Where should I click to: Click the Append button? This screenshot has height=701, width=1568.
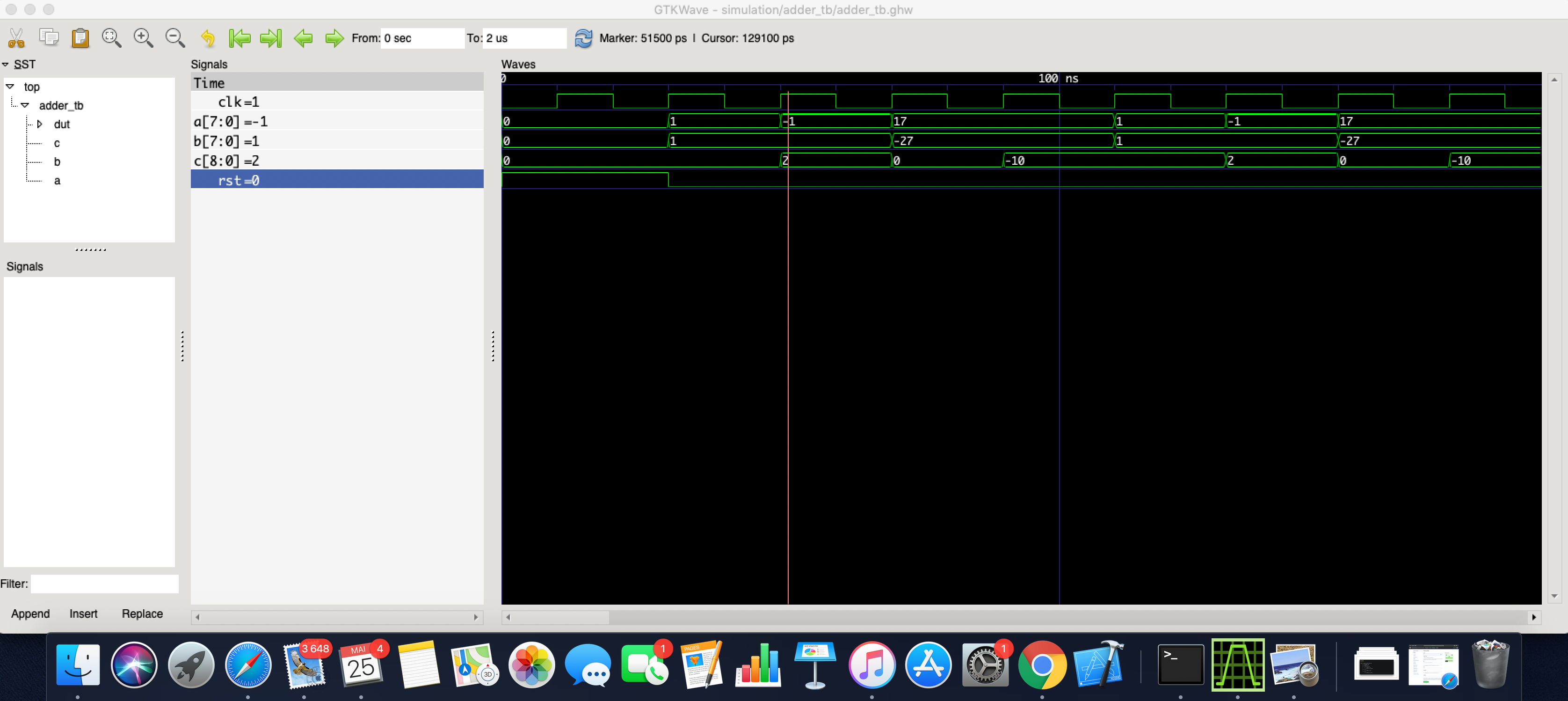coord(30,613)
